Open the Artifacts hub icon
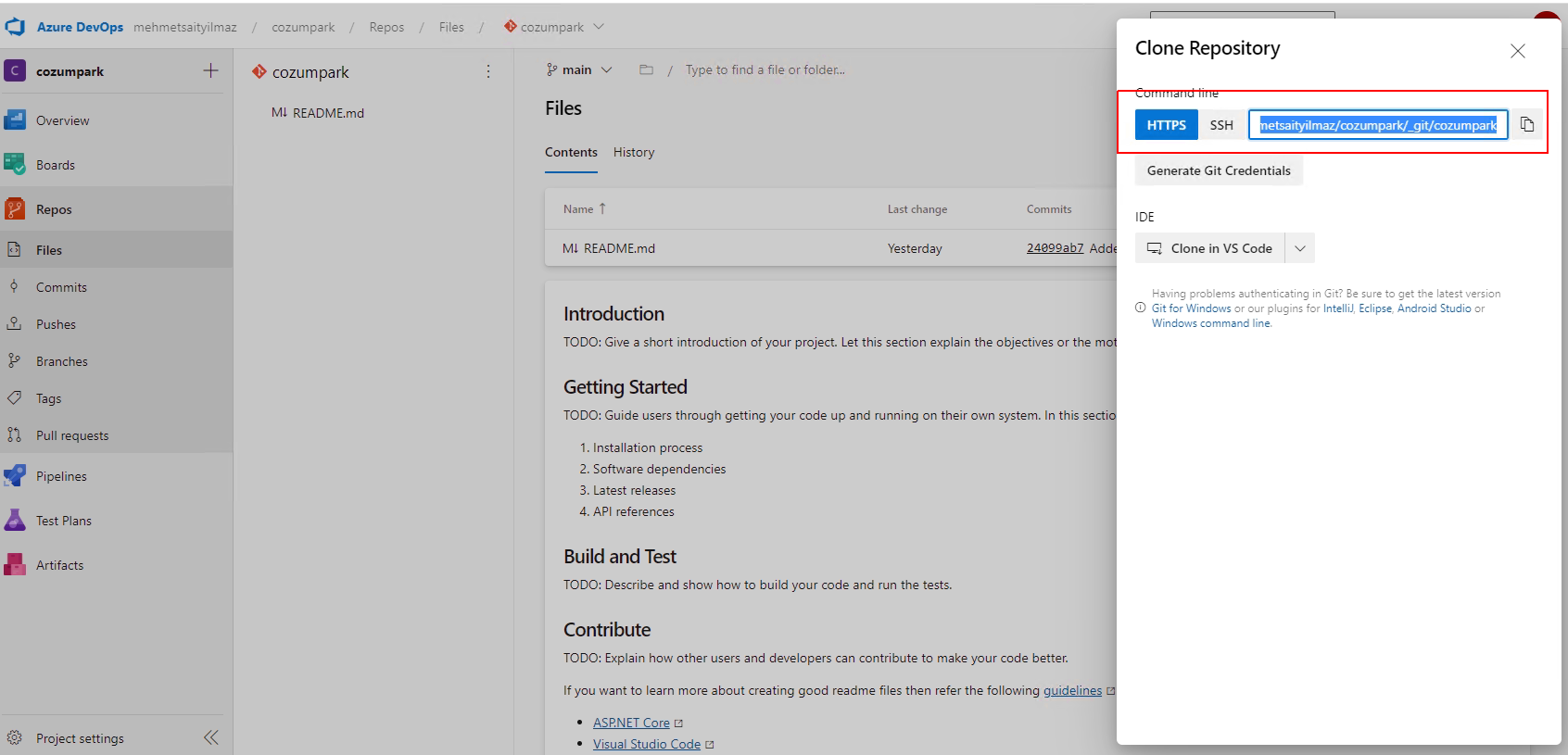This screenshot has width=1568, height=755. pyautogui.click(x=15, y=565)
